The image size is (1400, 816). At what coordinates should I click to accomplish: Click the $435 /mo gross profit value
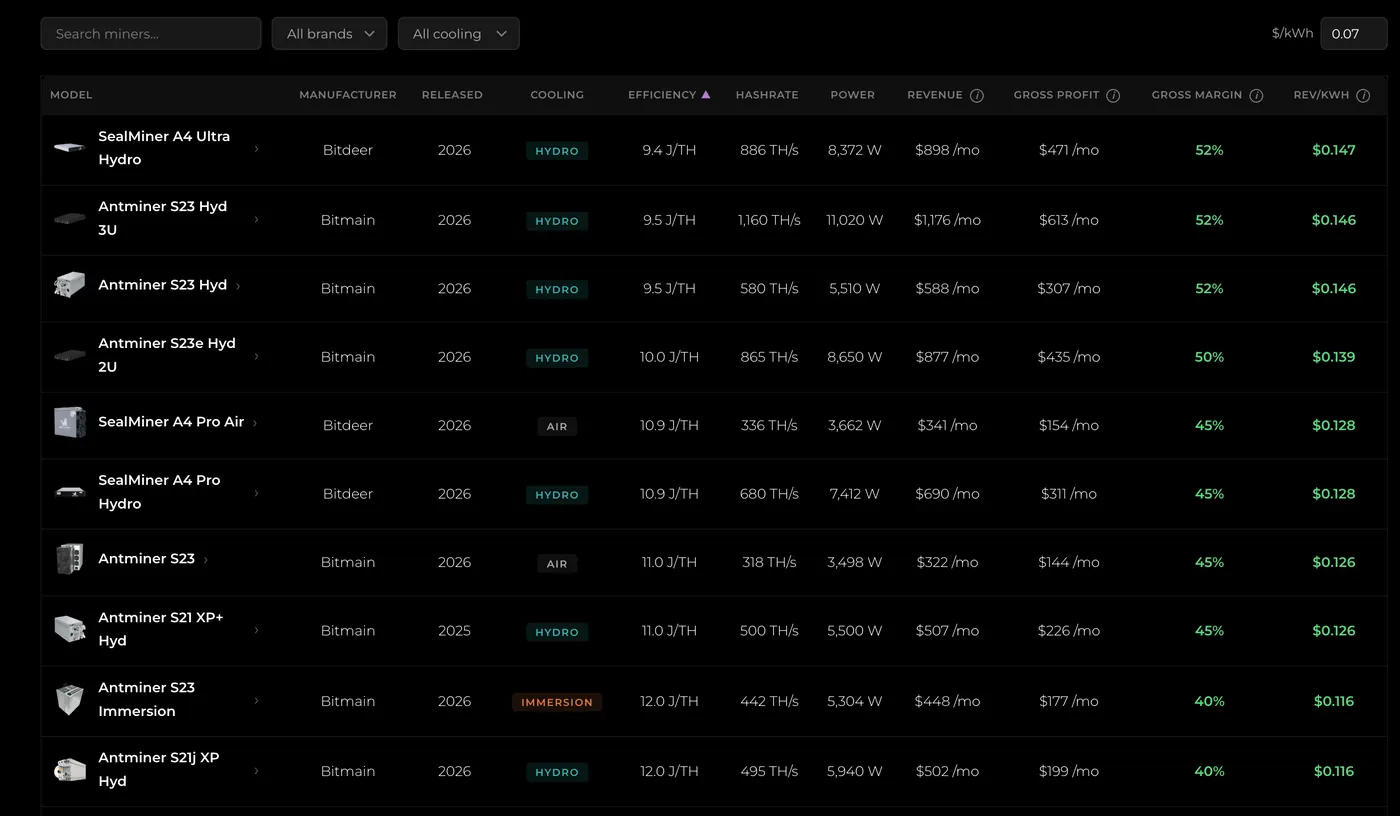[x=1069, y=357]
